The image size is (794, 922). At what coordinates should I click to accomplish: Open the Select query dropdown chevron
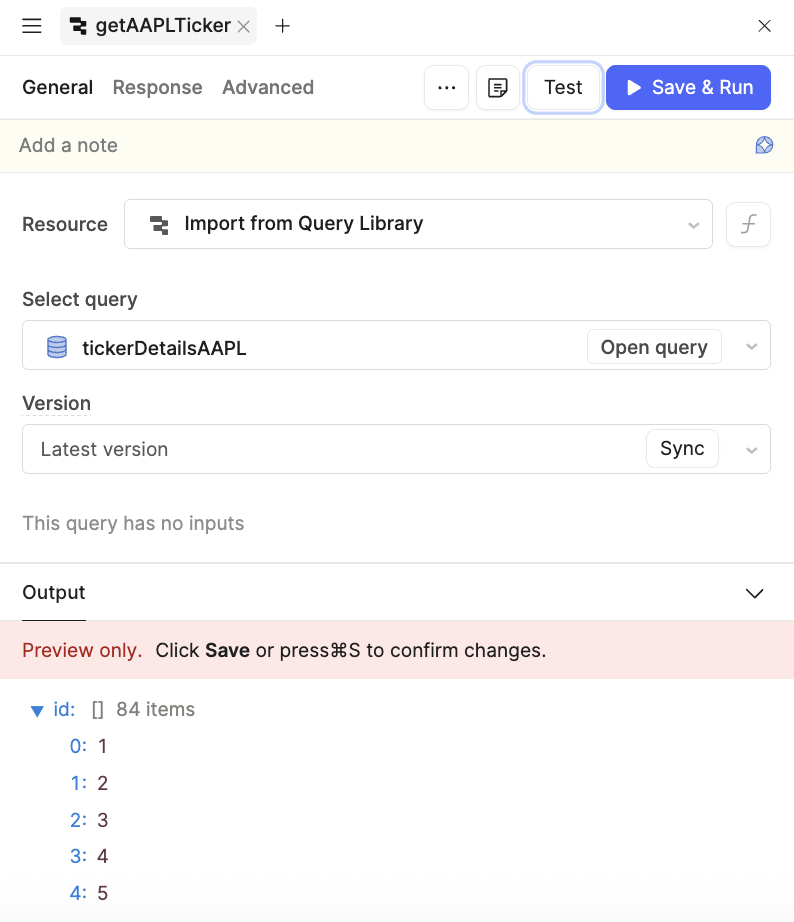[751, 346]
